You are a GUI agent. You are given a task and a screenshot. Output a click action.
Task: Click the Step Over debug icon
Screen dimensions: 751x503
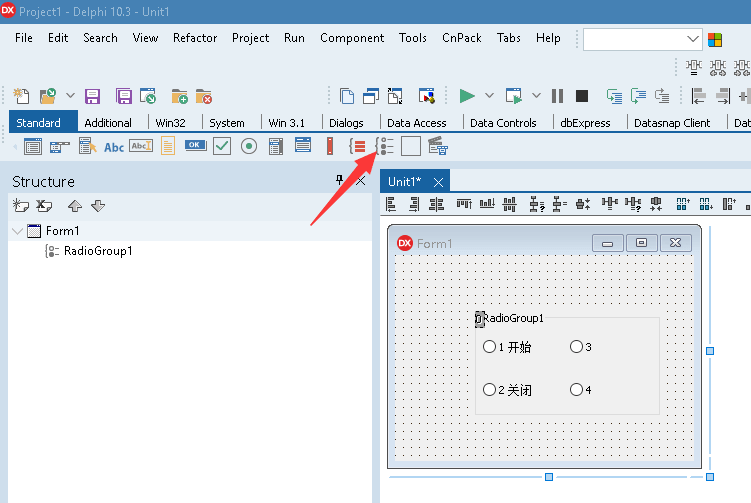(638, 96)
